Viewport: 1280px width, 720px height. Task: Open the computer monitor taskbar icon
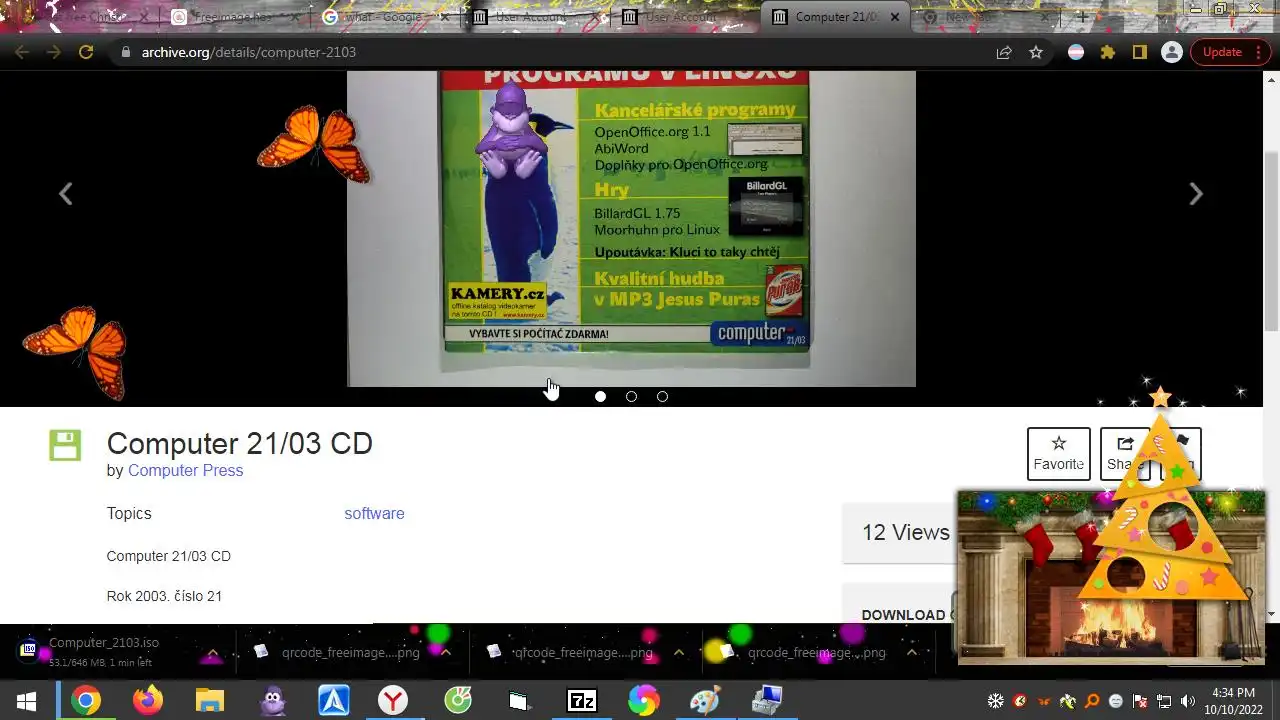(x=767, y=701)
